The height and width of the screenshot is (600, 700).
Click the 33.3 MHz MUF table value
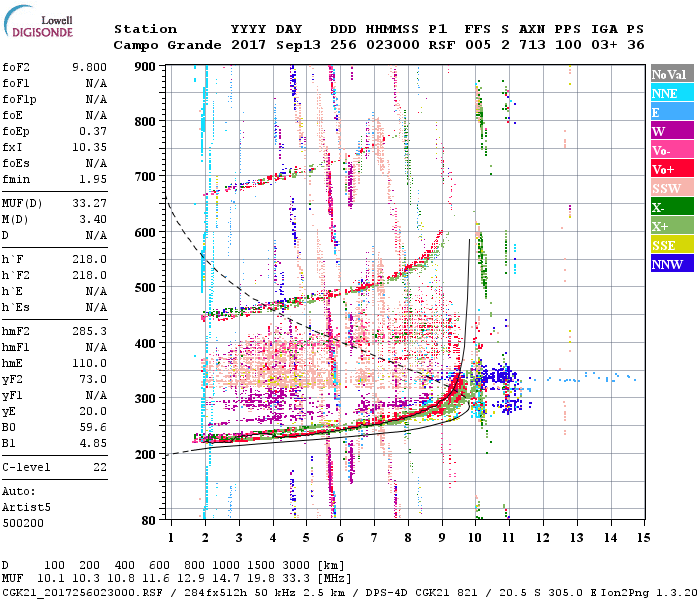pos(296,579)
